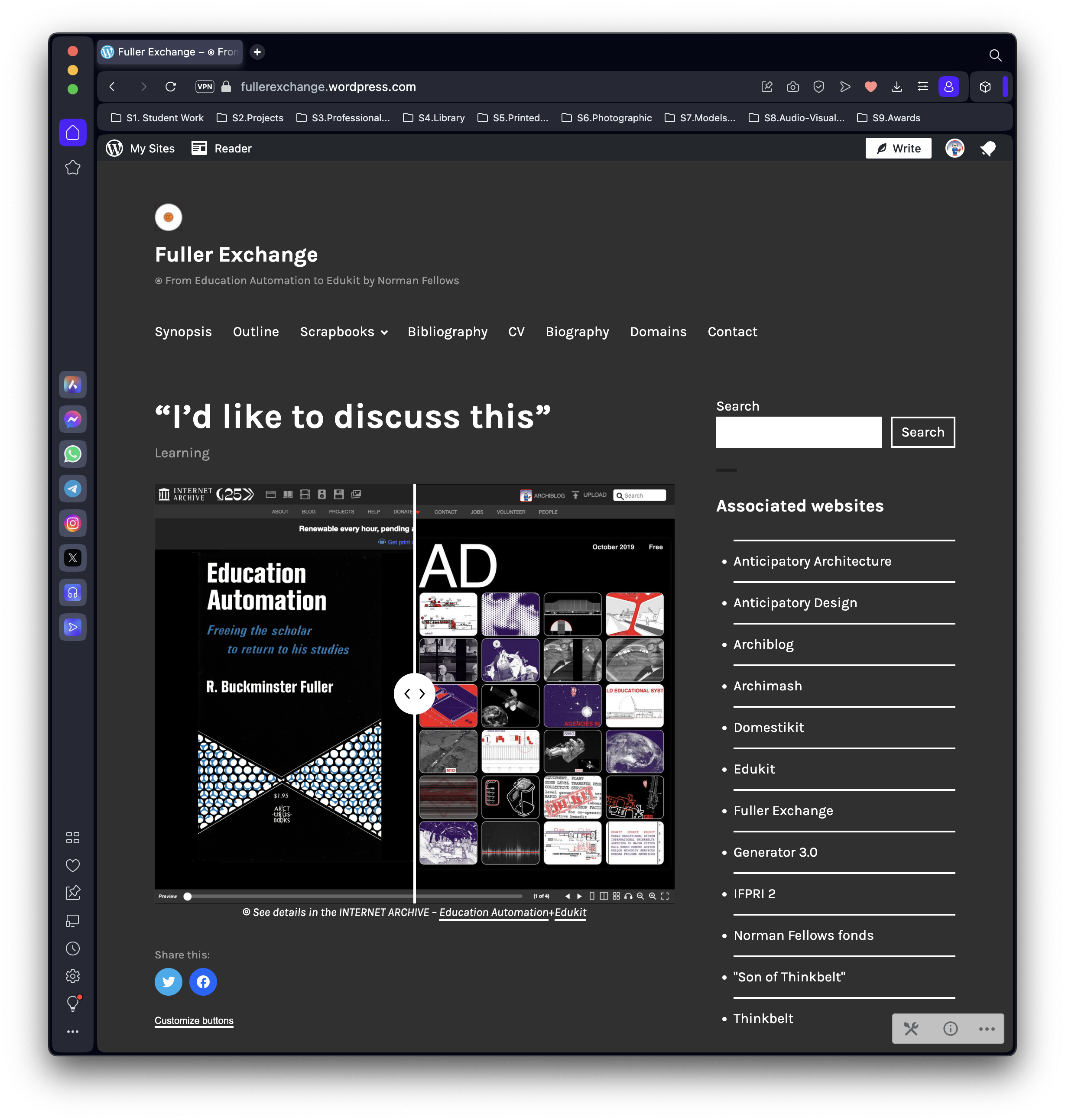Click the more options ellipsis in bottom widget
1065x1120 pixels.
[x=987, y=1029]
